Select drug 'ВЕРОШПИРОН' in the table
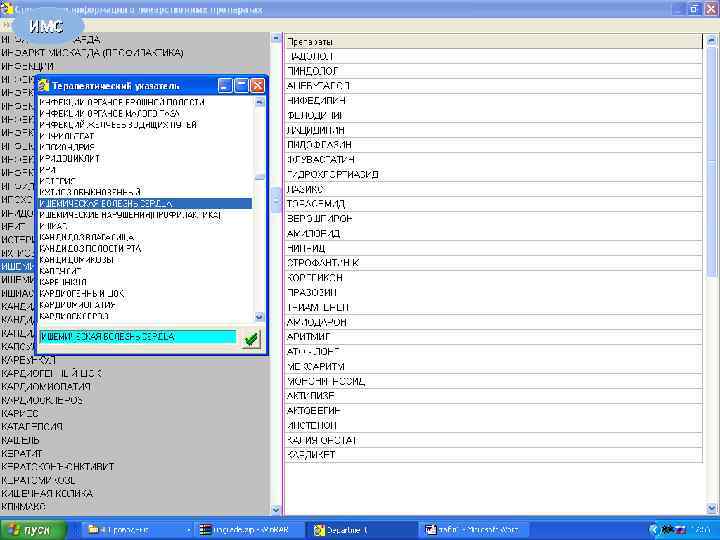Screen dimensions: 720x540 coord(494,219)
